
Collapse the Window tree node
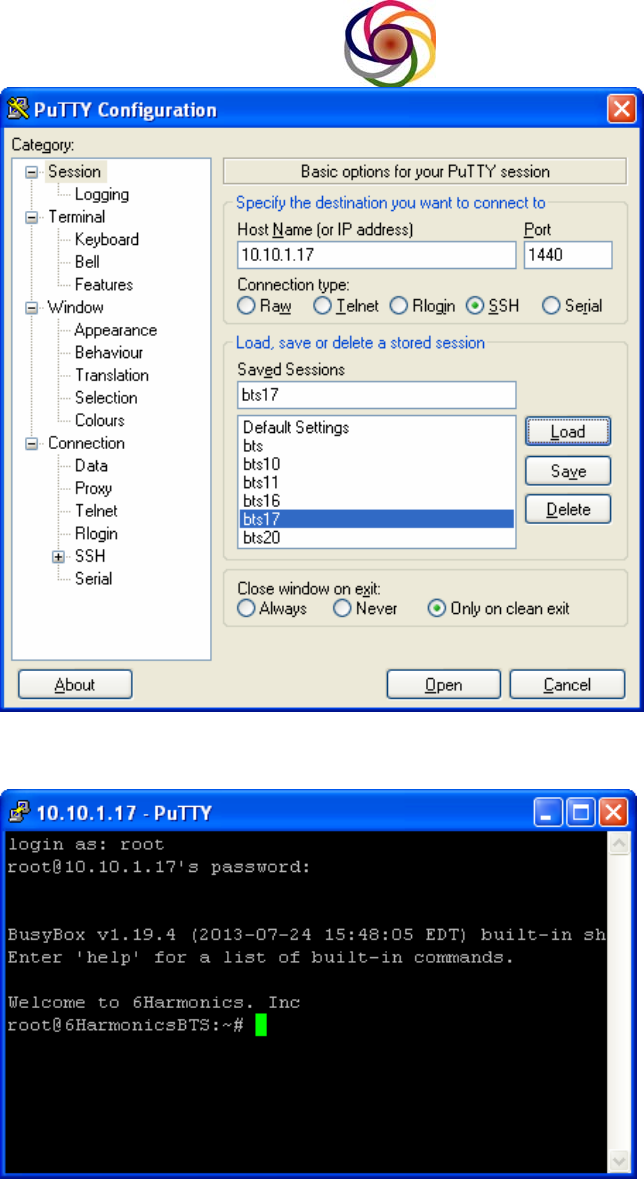pos(31,308)
